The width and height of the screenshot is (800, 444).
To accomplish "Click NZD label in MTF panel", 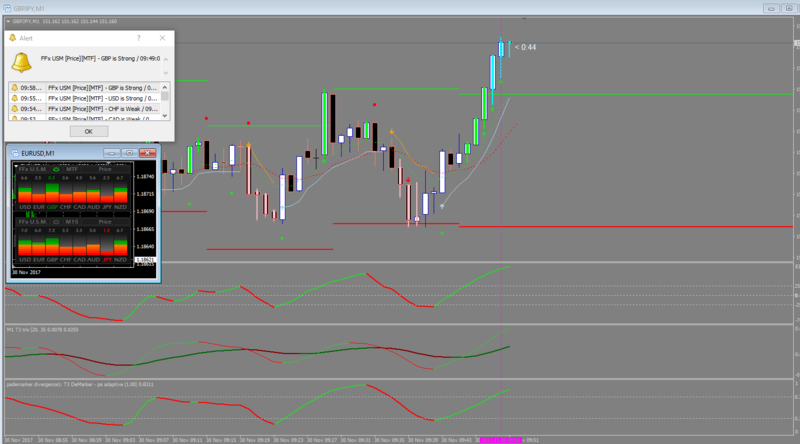I will [120, 207].
